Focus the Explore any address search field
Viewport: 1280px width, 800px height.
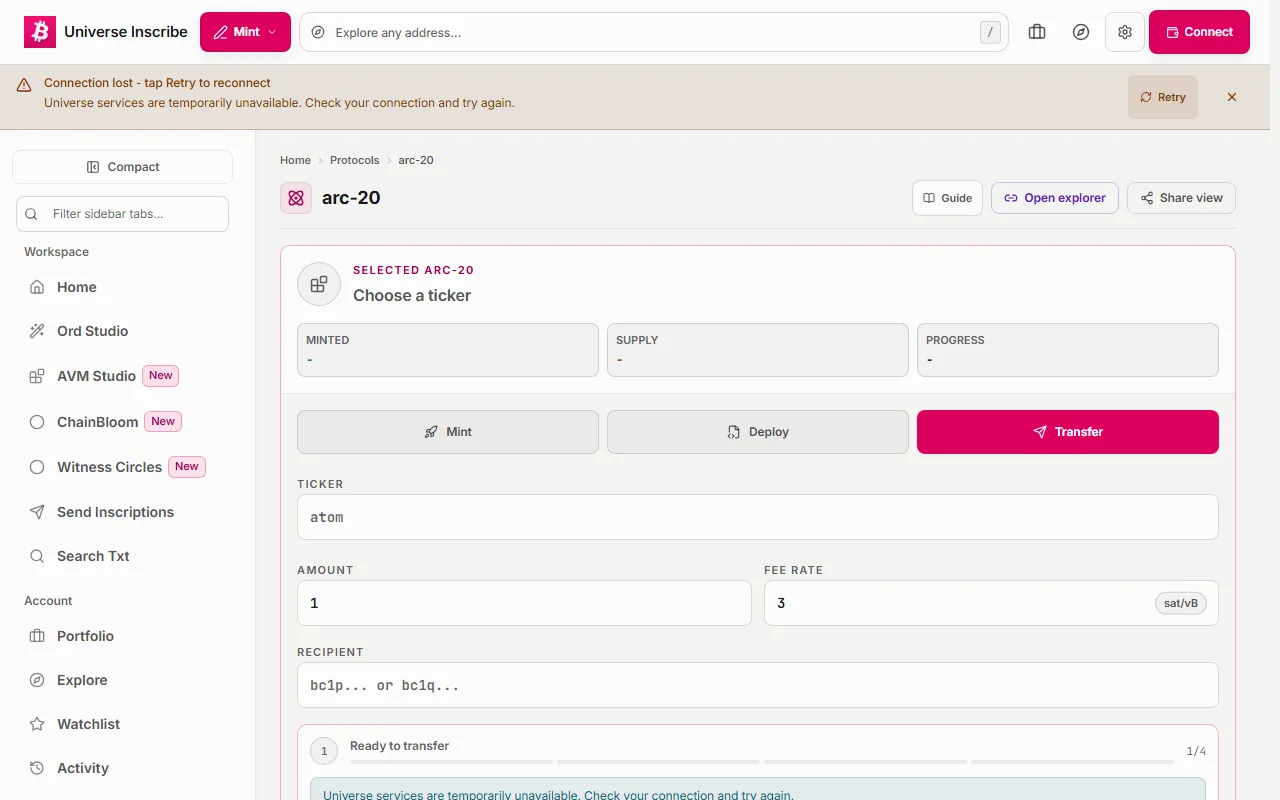pos(653,32)
